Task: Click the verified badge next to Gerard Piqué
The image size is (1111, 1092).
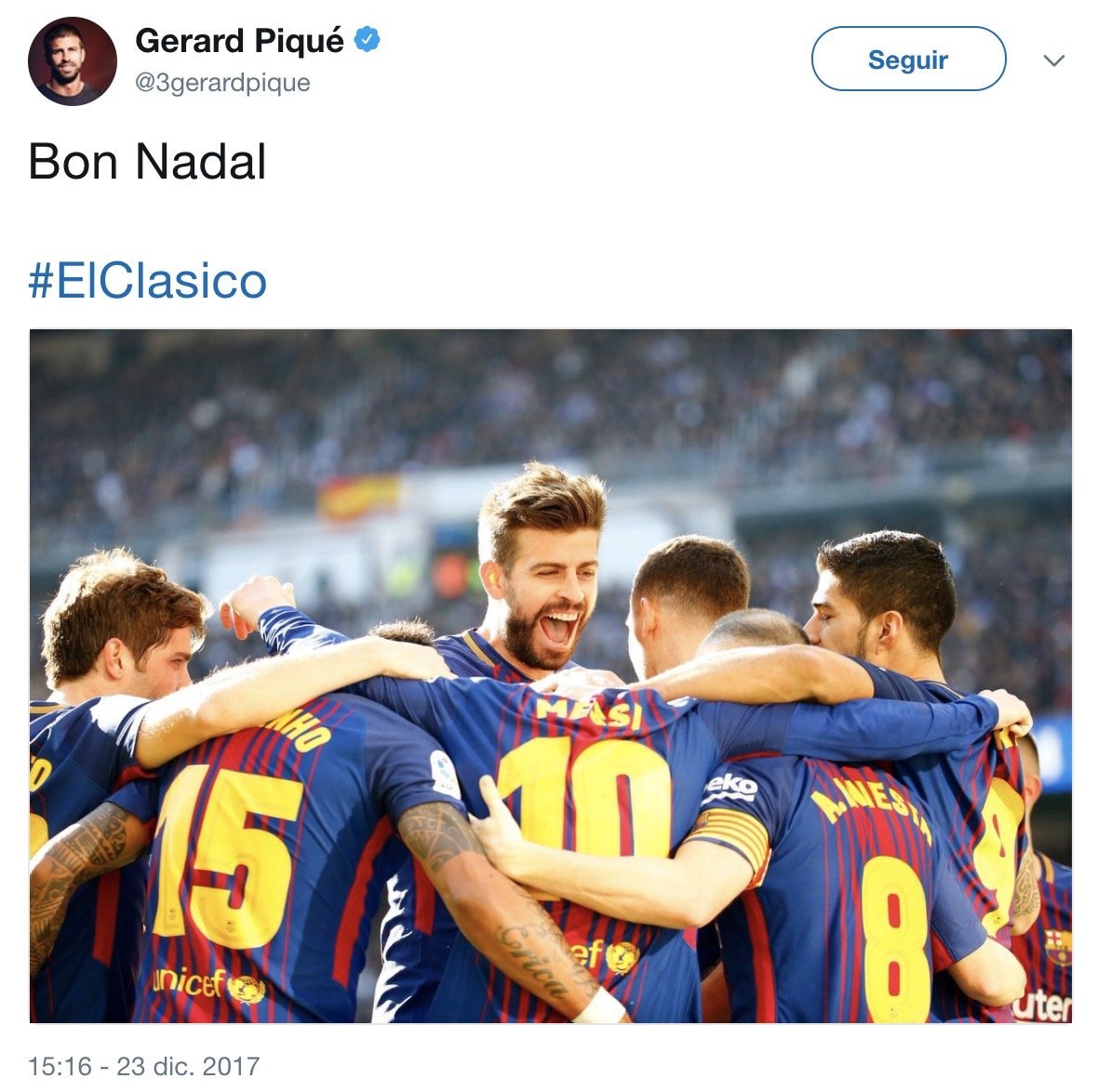Action: pos(368,40)
